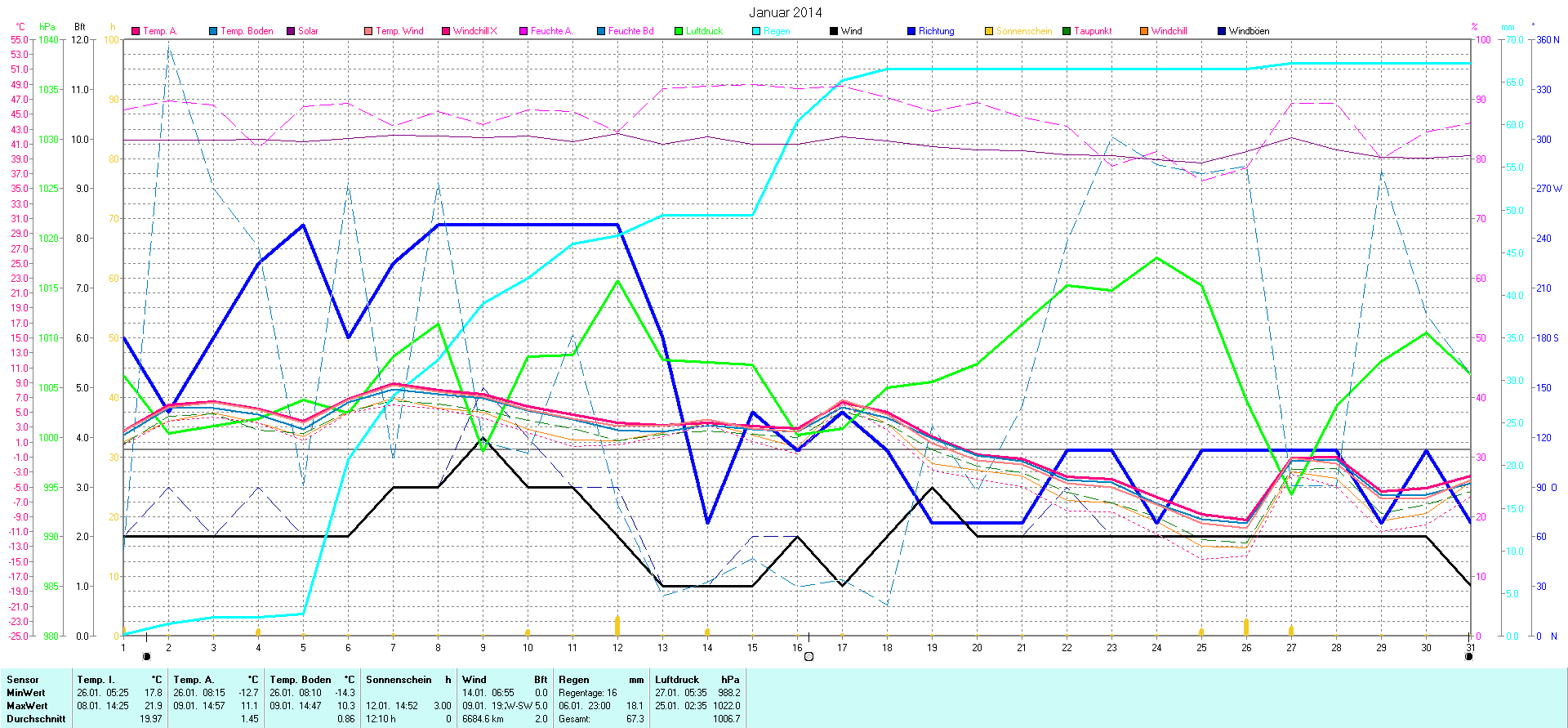Click the Durchschnitt row label

pyautogui.click(x=36, y=719)
